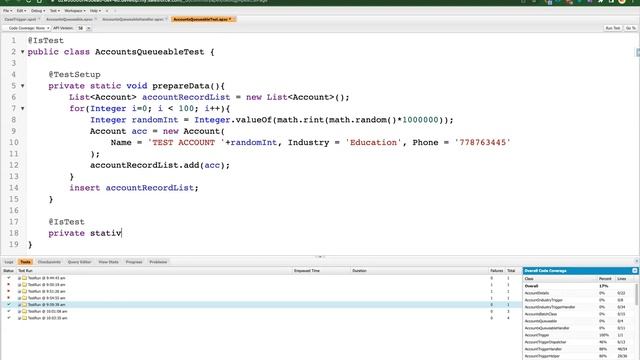This screenshot has height=360, width=640.
Task: Open the Progress panel tab
Action: [x=134, y=262]
